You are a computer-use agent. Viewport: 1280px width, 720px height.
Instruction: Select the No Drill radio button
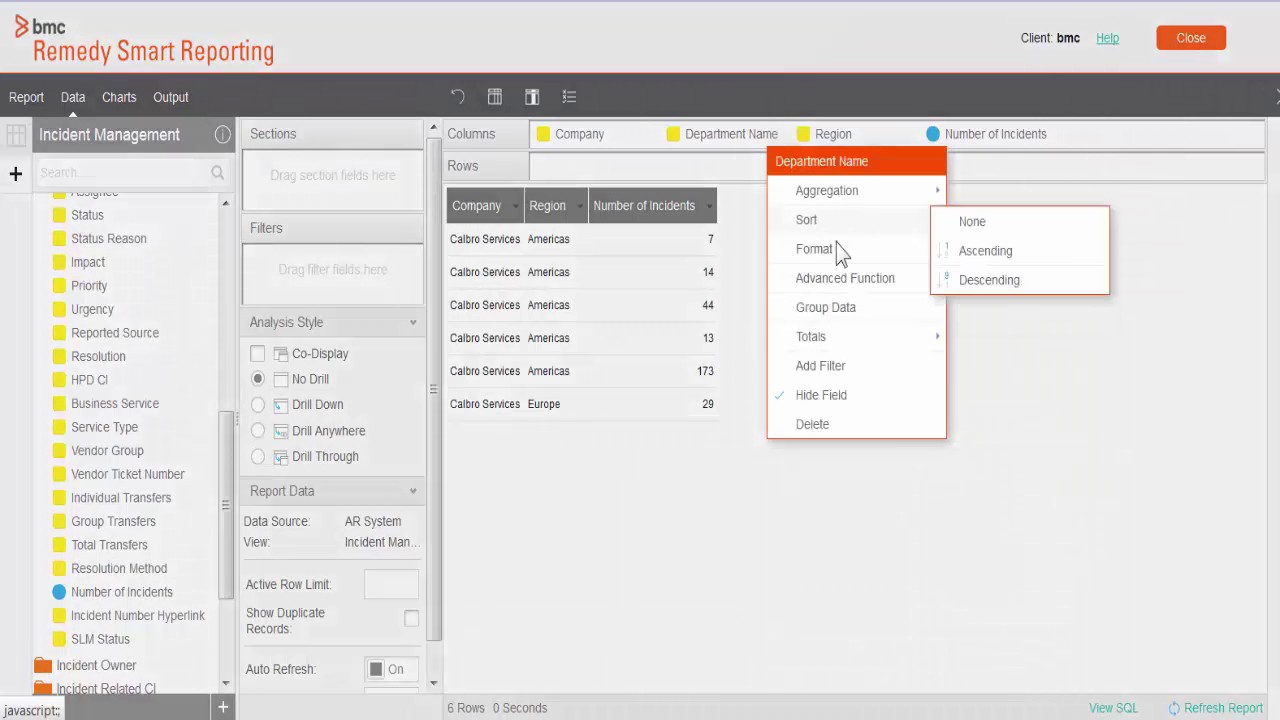pyautogui.click(x=258, y=379)
